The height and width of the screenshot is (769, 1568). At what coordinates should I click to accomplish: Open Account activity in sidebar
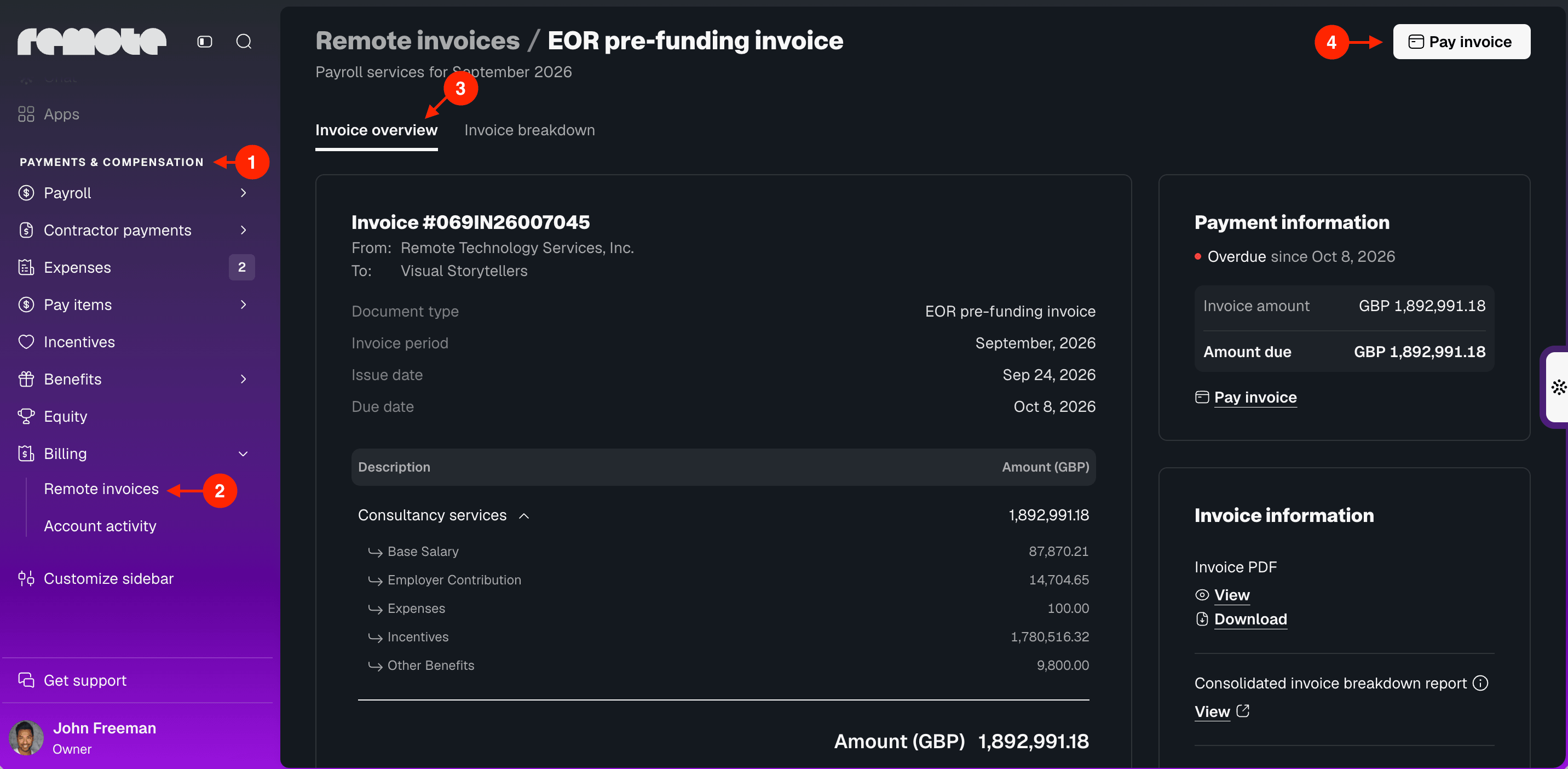click(100, 526)
